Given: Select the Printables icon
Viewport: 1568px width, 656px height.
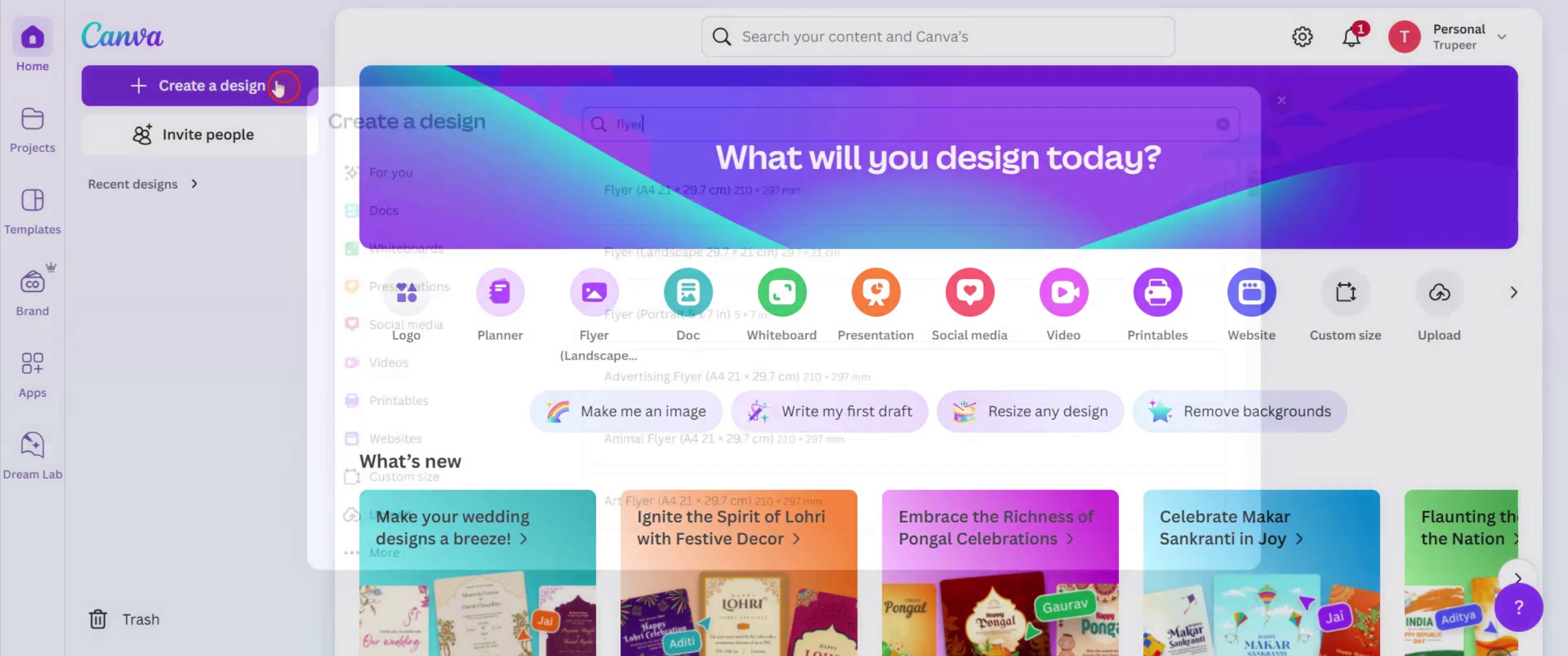Looking at the screenshot, I should click(x=1157, y=292).
